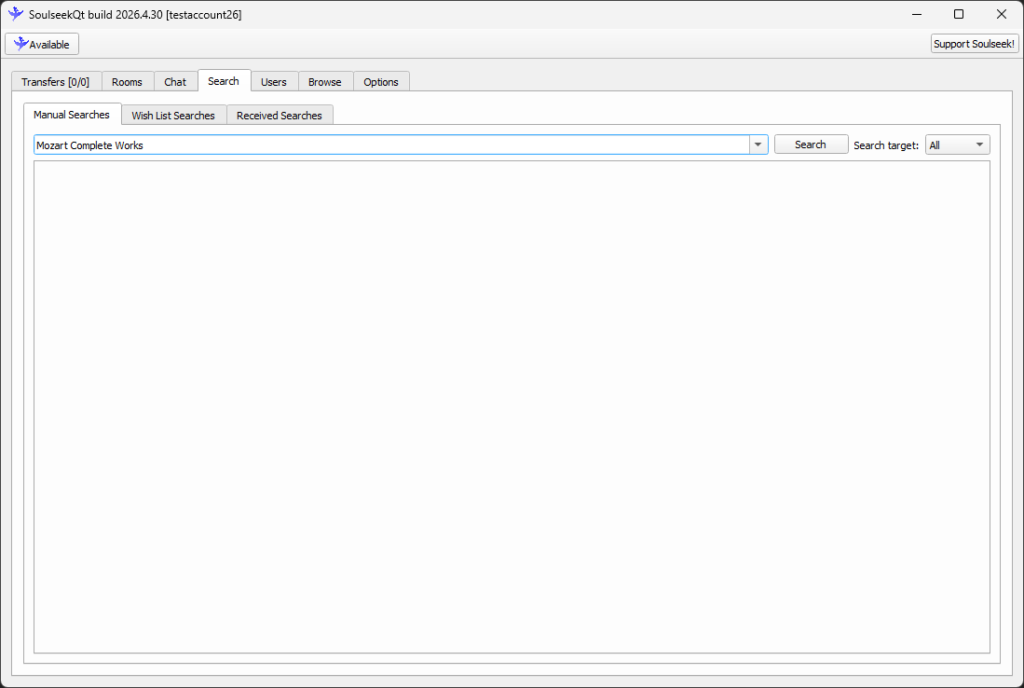Minimize the SoulseekQt window

[x=917, y=14]
